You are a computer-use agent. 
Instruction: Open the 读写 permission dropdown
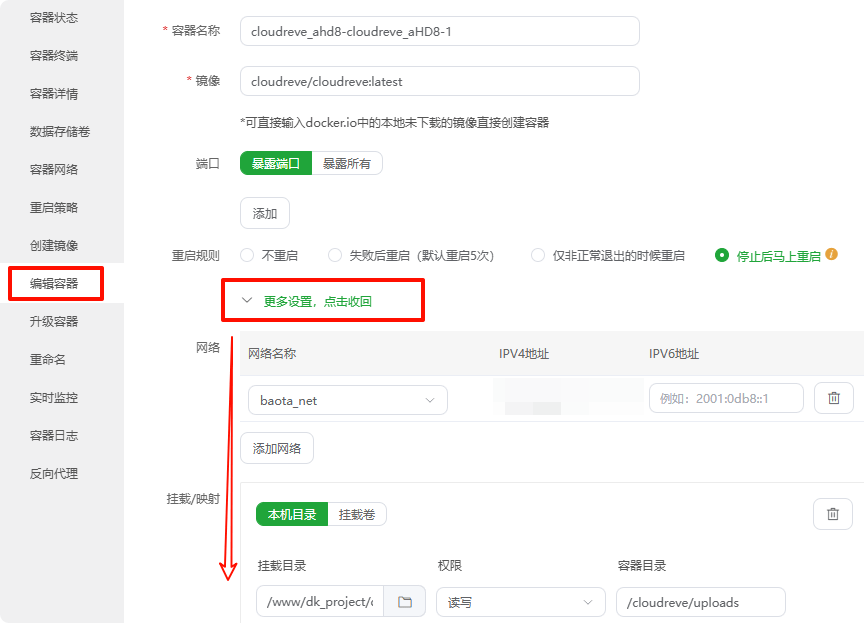520,602
